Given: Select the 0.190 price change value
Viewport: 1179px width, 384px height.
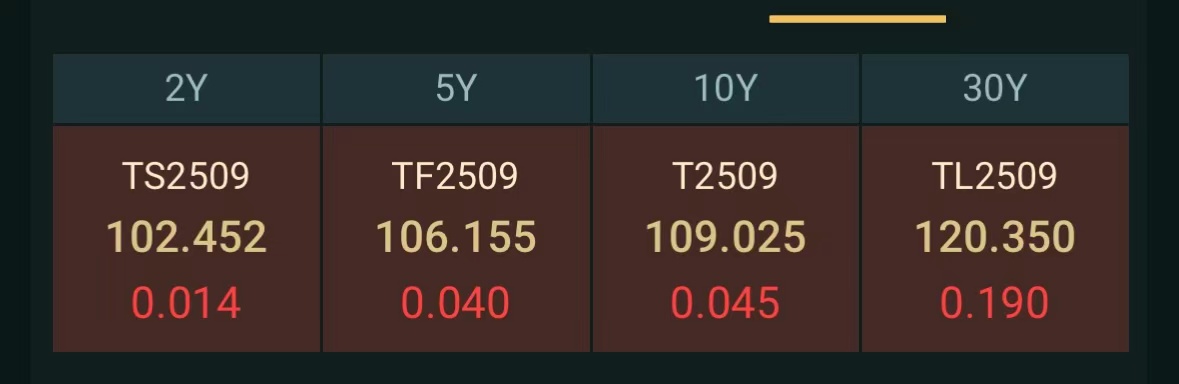Looking at the screenshot, I should click(995, 304).
